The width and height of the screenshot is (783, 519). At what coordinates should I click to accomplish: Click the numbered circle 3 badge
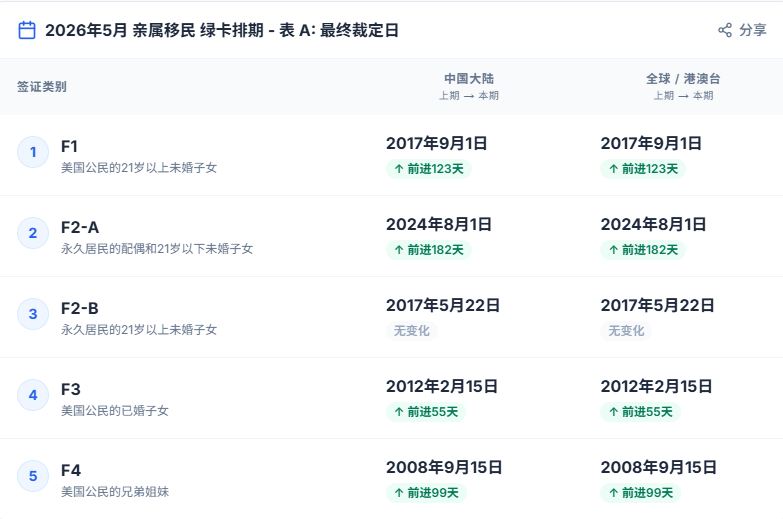click(x=33, y=314)
